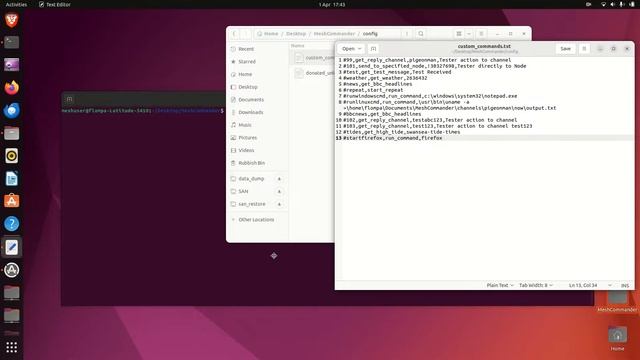Screen dimensions: 640x360
Task: Open view options dropdown in Files
Action: coord(469,33)
